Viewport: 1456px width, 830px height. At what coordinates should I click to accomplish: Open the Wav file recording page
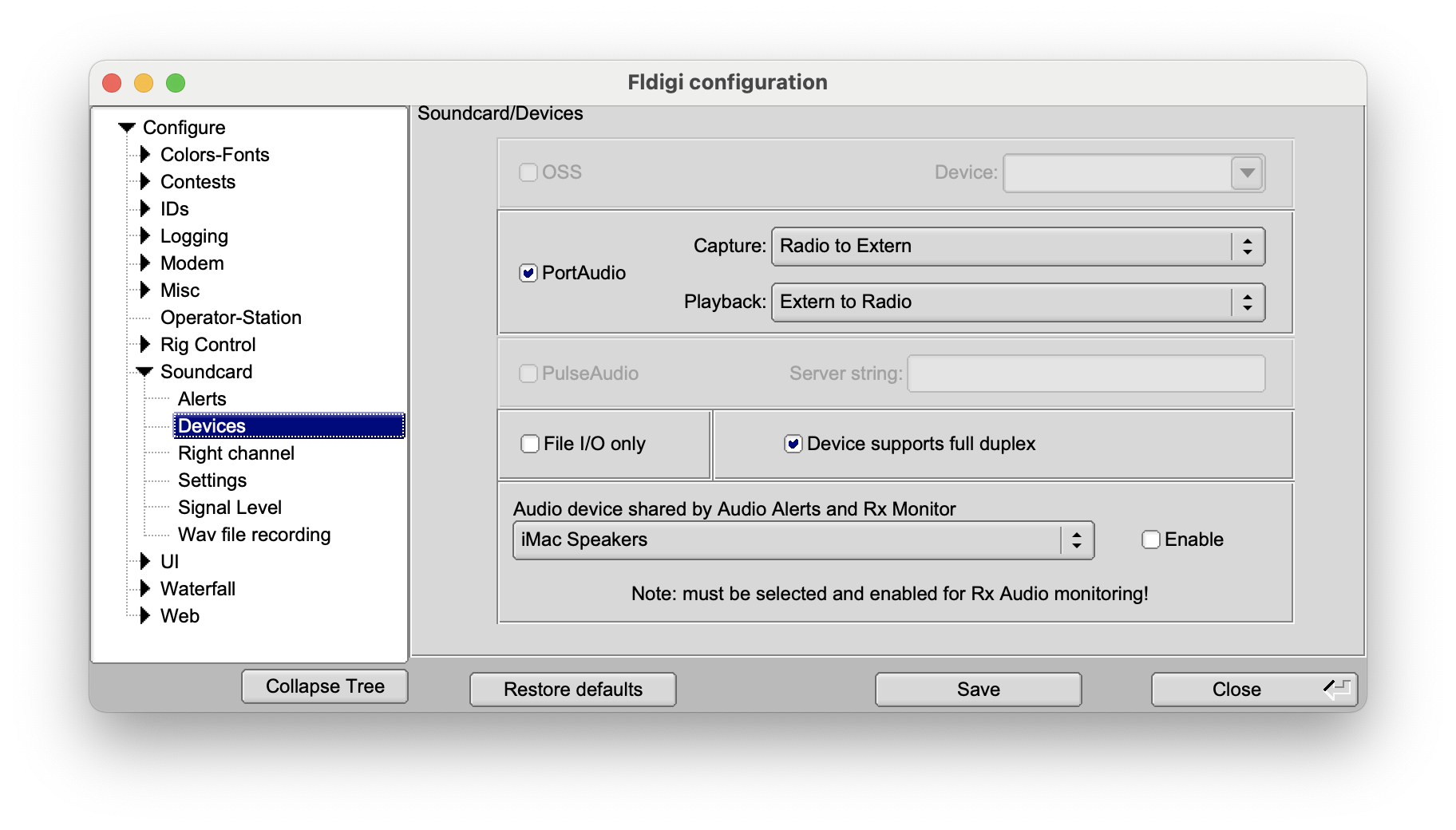tap(254, 535)
